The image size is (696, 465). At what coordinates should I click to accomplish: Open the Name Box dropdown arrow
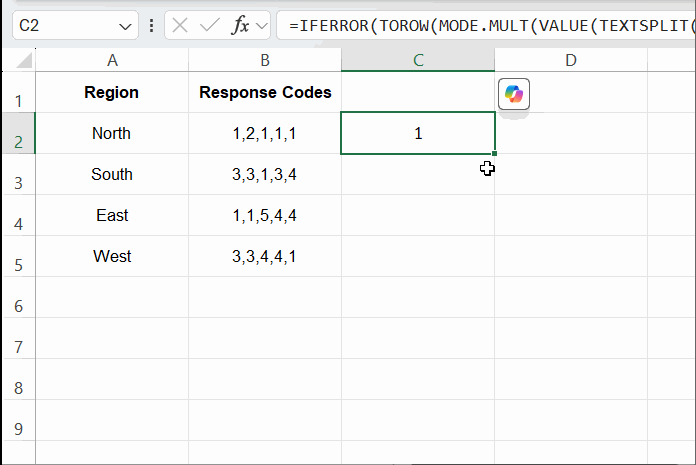point(125,27)
